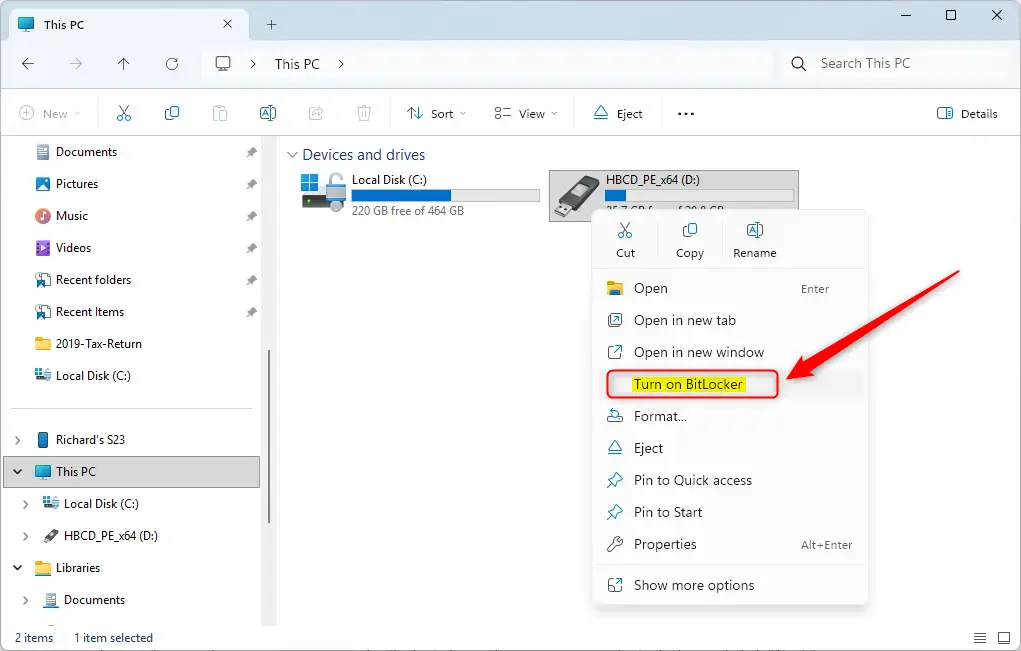Open Music in sidebar

[71, 215]
